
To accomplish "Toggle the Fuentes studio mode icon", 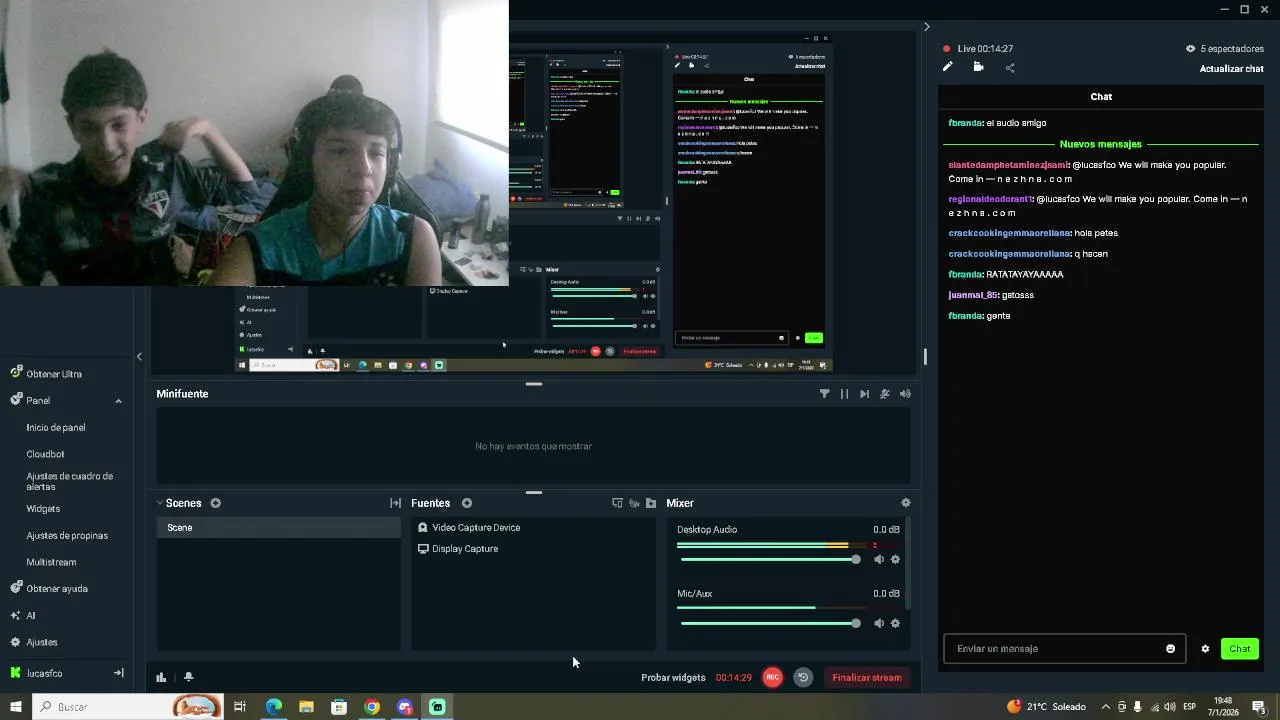I will tap(634, 503).
